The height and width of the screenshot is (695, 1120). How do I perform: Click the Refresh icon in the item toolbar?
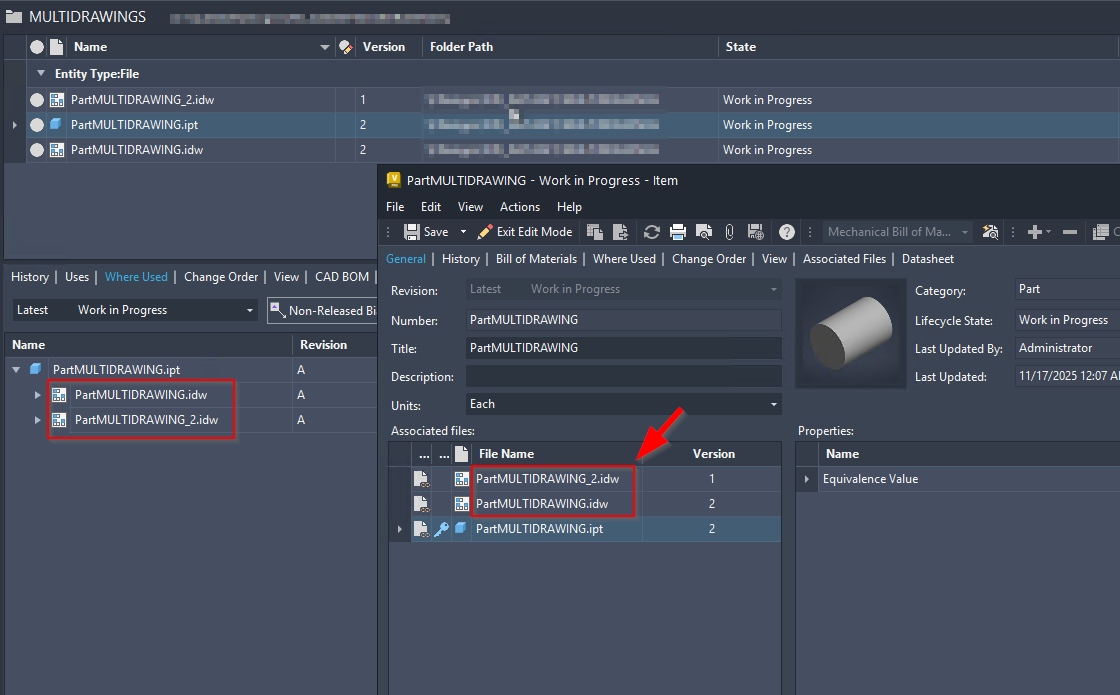(651, 232)
